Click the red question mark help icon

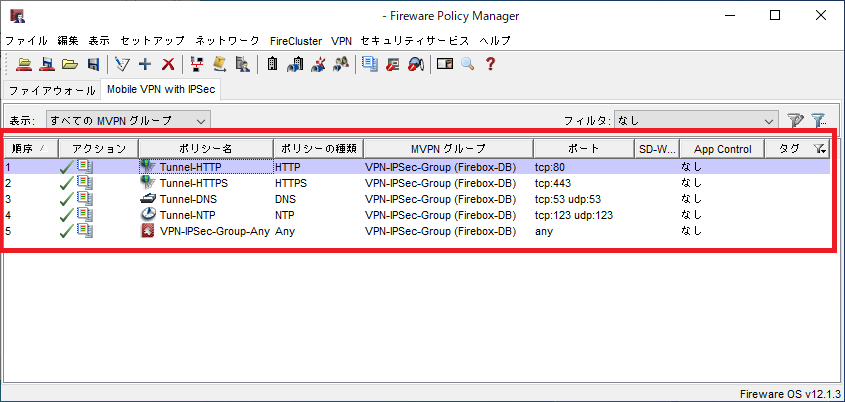point(490,64)
